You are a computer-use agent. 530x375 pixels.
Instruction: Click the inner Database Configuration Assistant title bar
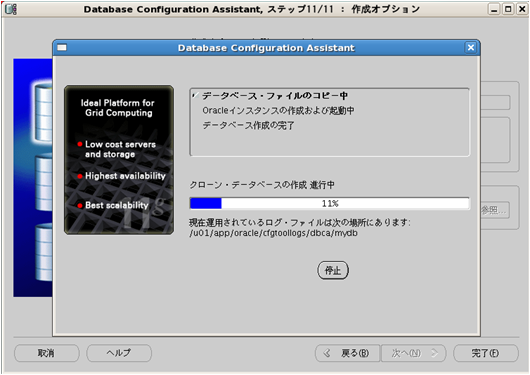266,48
